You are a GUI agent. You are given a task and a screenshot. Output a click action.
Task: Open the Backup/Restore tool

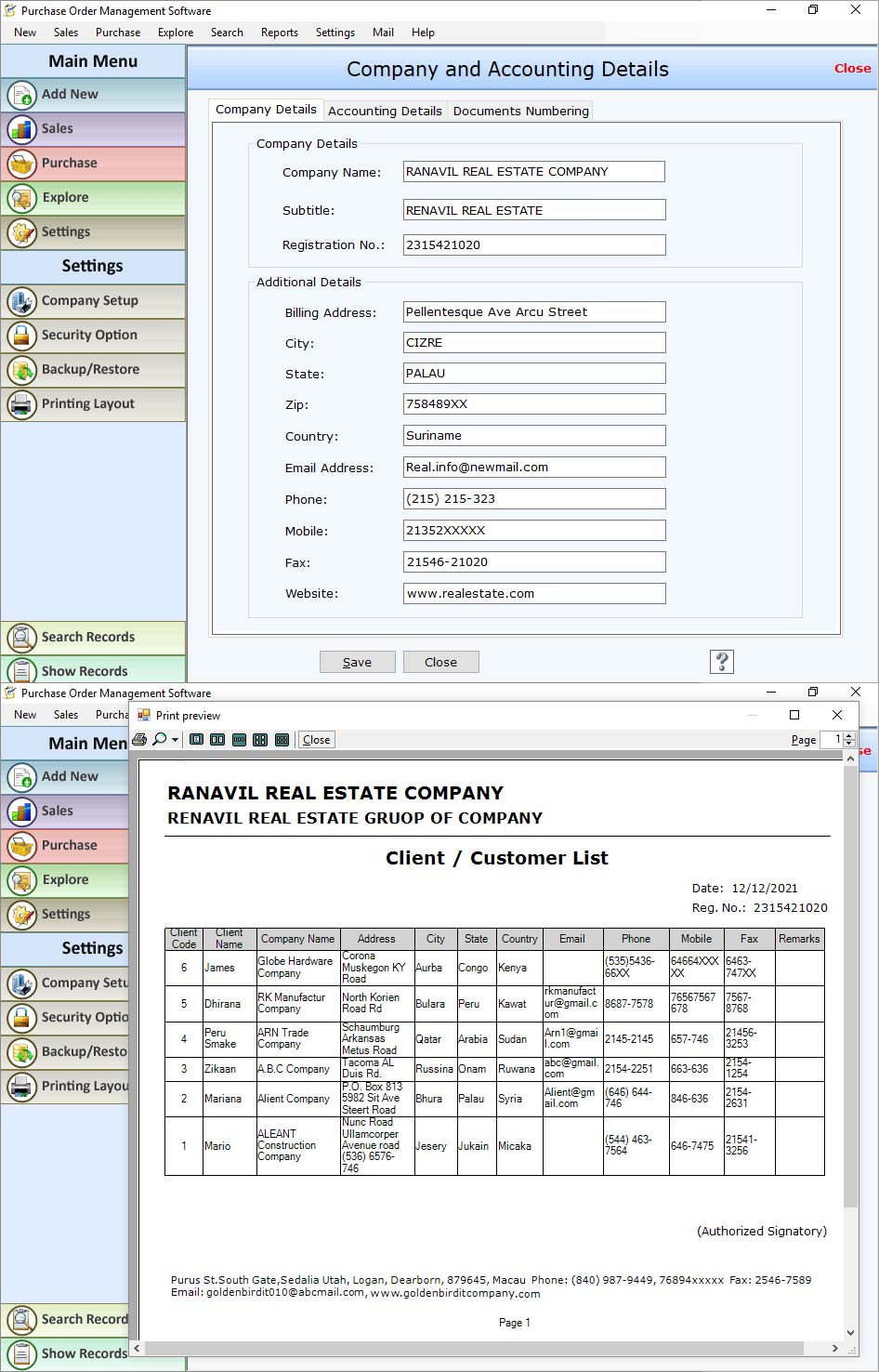[x=88, y=369]
